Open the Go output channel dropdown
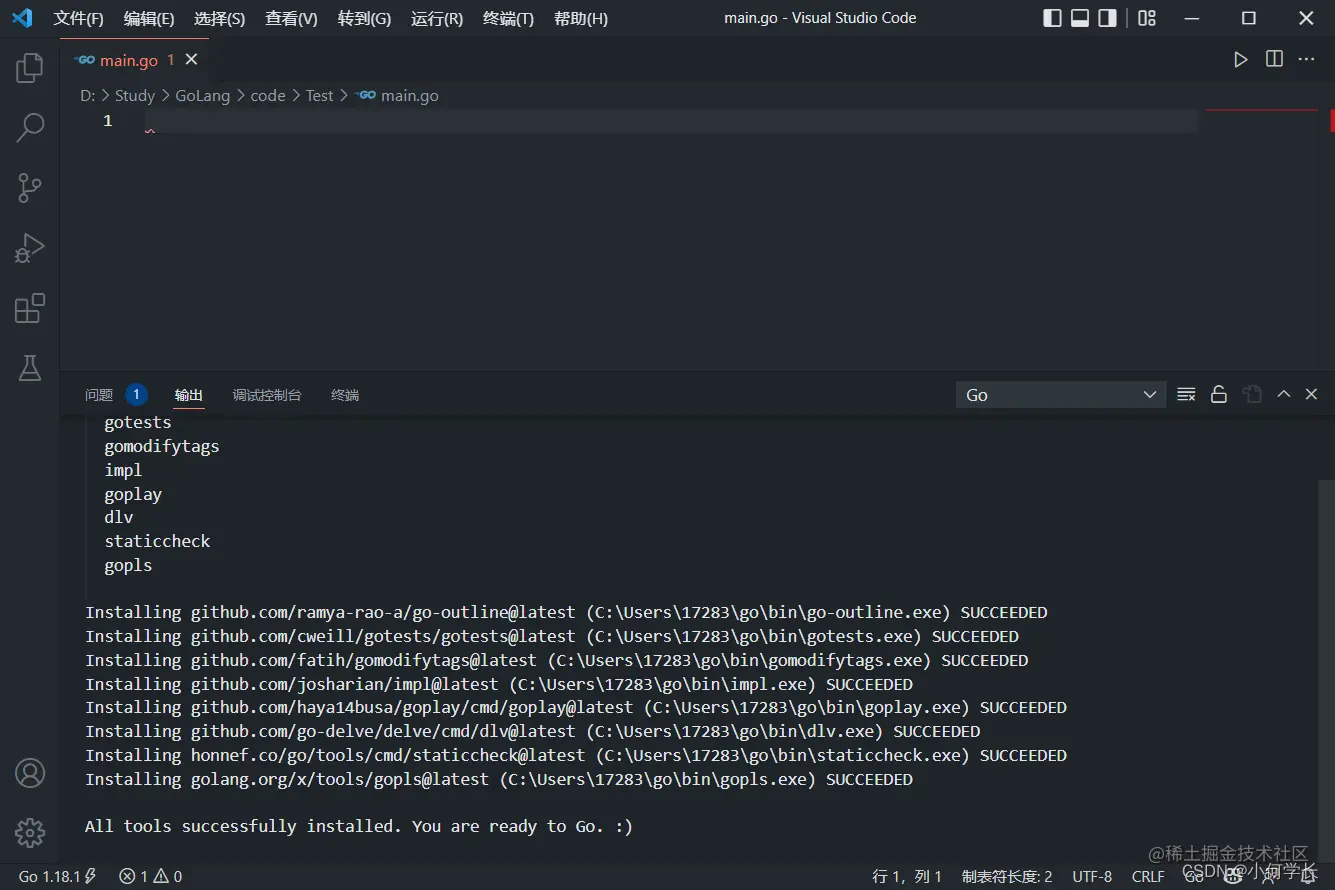Image resolution: width=1335 pixels, height=890 pixels. pos(1060,395)
